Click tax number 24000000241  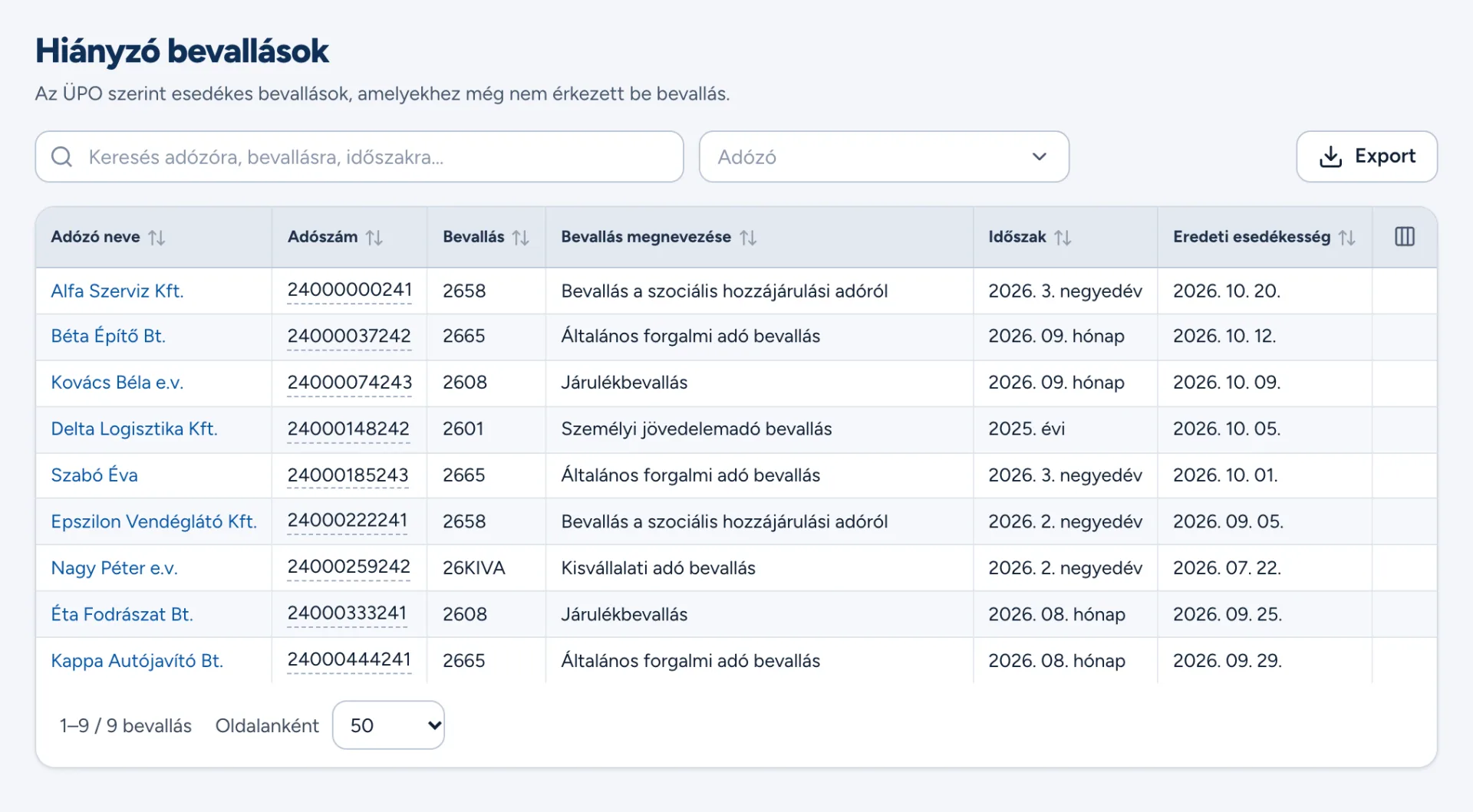[350, 290]
